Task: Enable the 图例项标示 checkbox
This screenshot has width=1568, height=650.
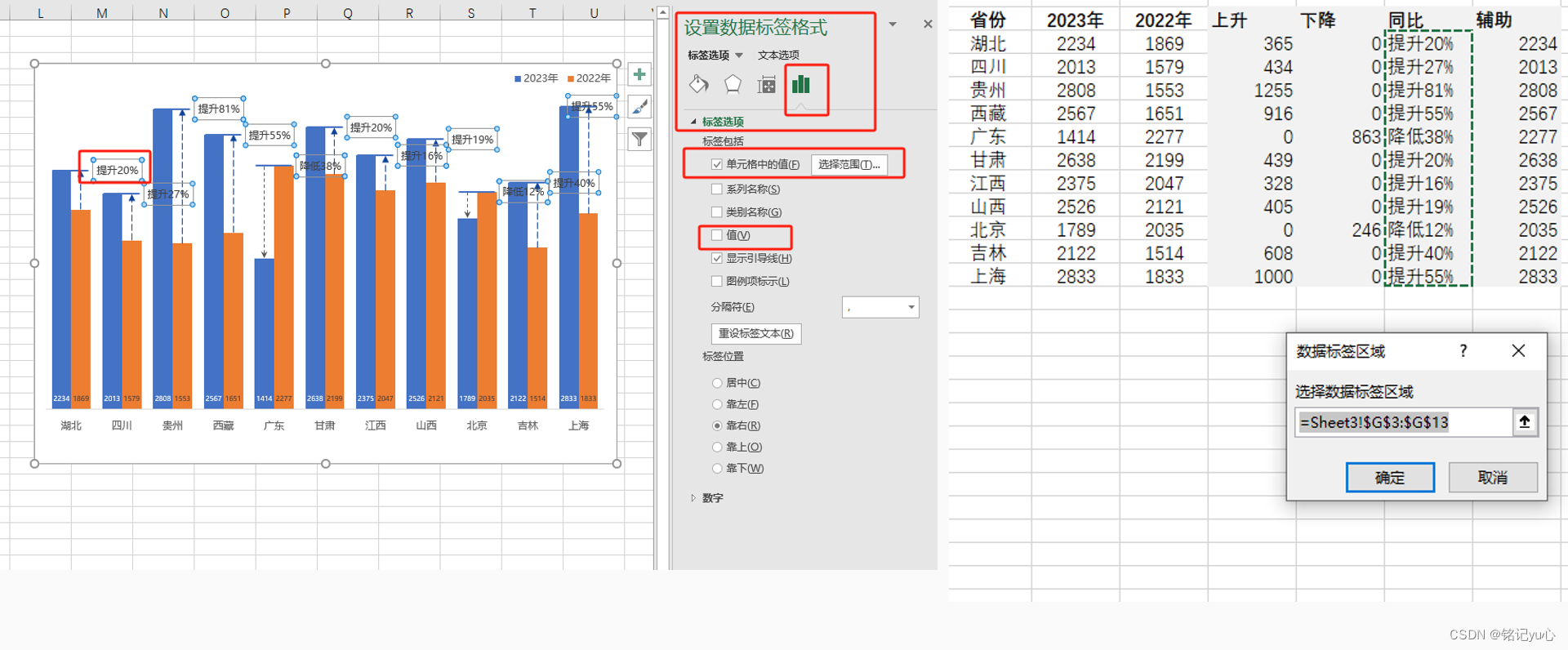Action: (717, 282)
